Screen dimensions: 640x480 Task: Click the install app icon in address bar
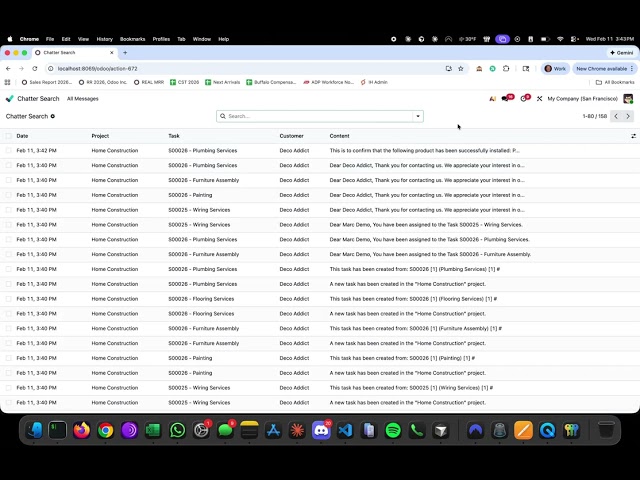click(449, 69)
